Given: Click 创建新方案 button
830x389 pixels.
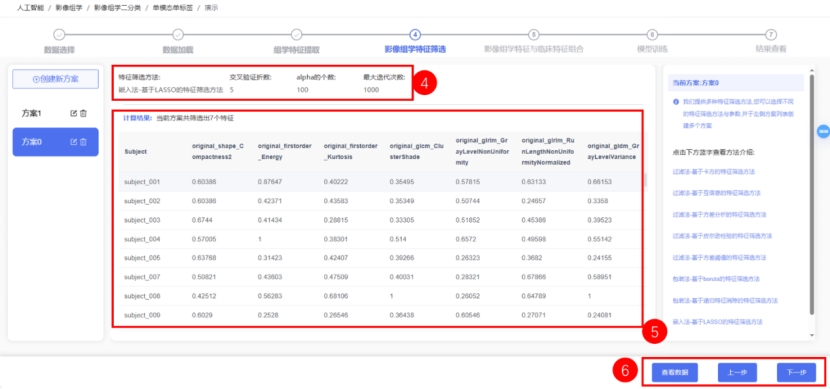Looking at the screenshot, I should (x=56, y=79).
